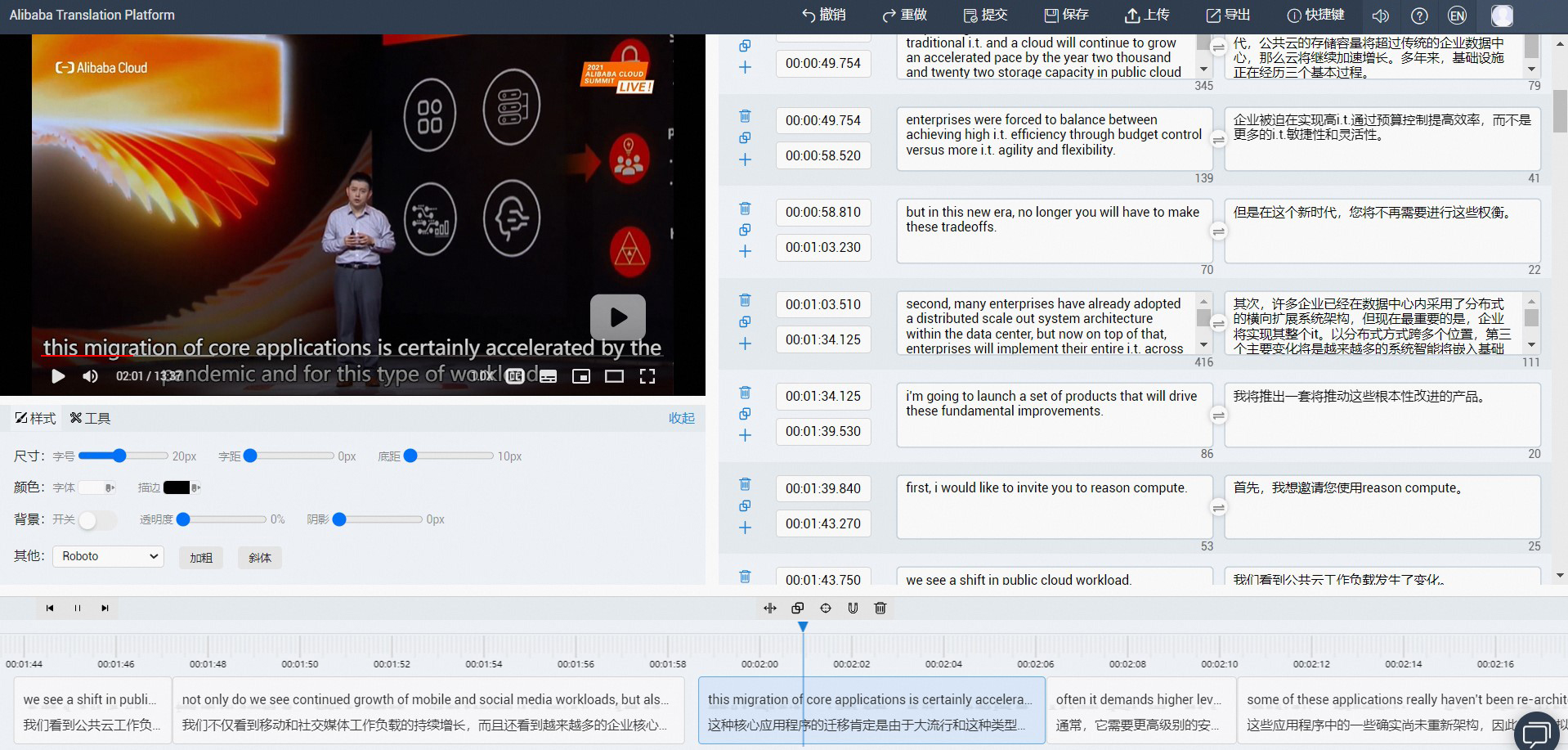Click the timeline duplicate clip icon

click(x=798, y=608)
